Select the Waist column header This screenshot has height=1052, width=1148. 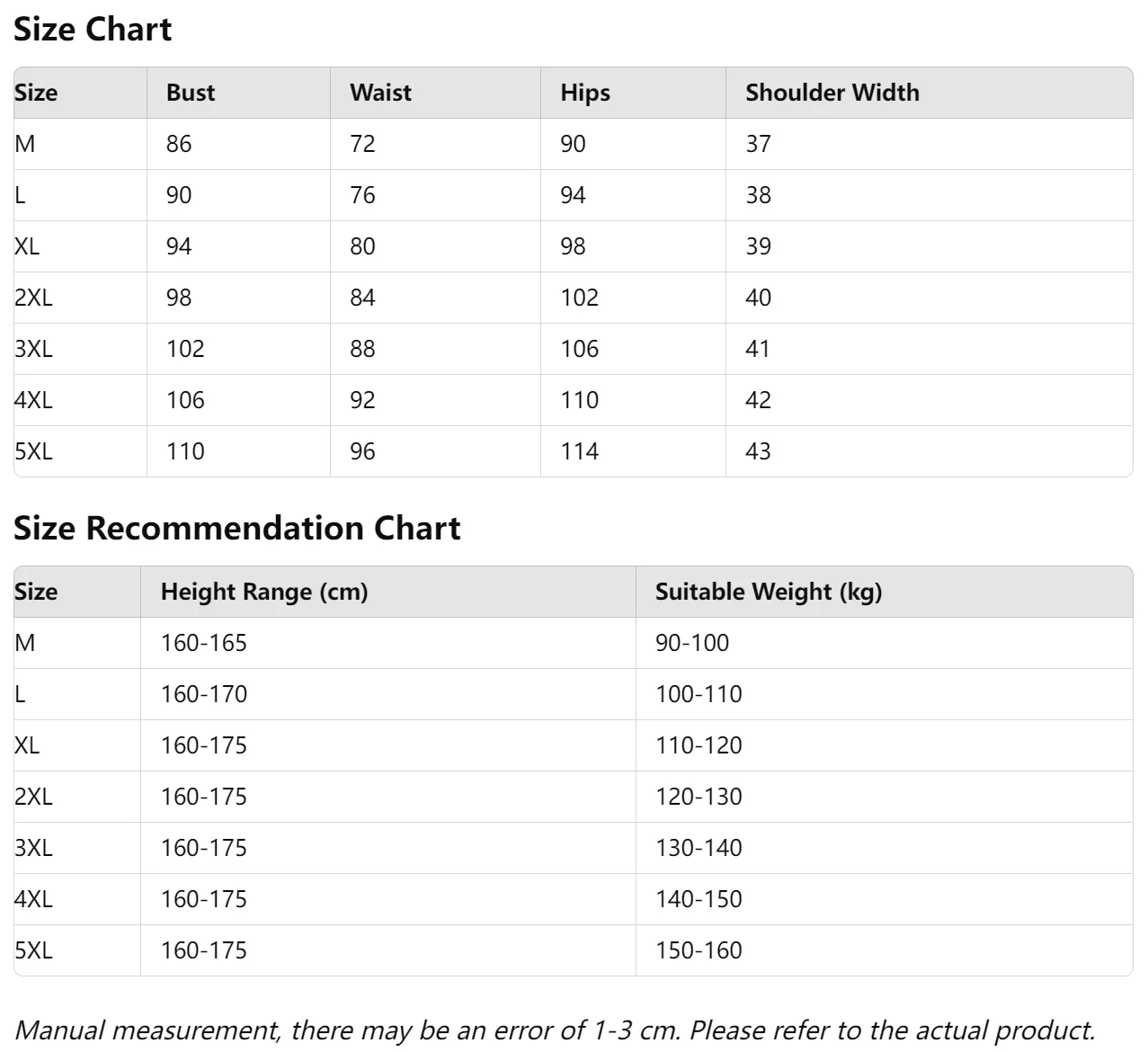click(380, 93)
